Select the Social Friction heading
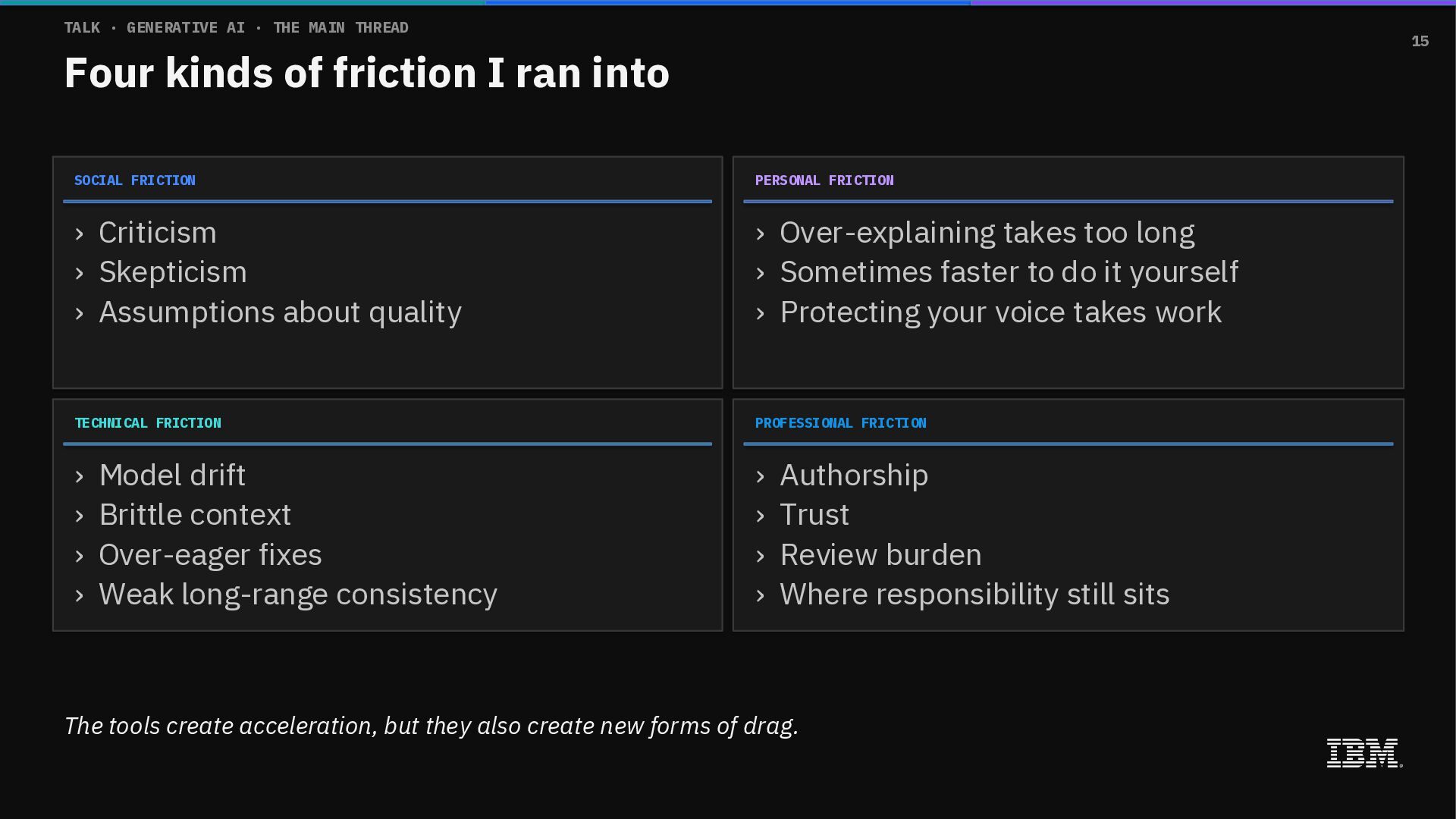This screenshot has width=1456, height=819. [135, 180]
